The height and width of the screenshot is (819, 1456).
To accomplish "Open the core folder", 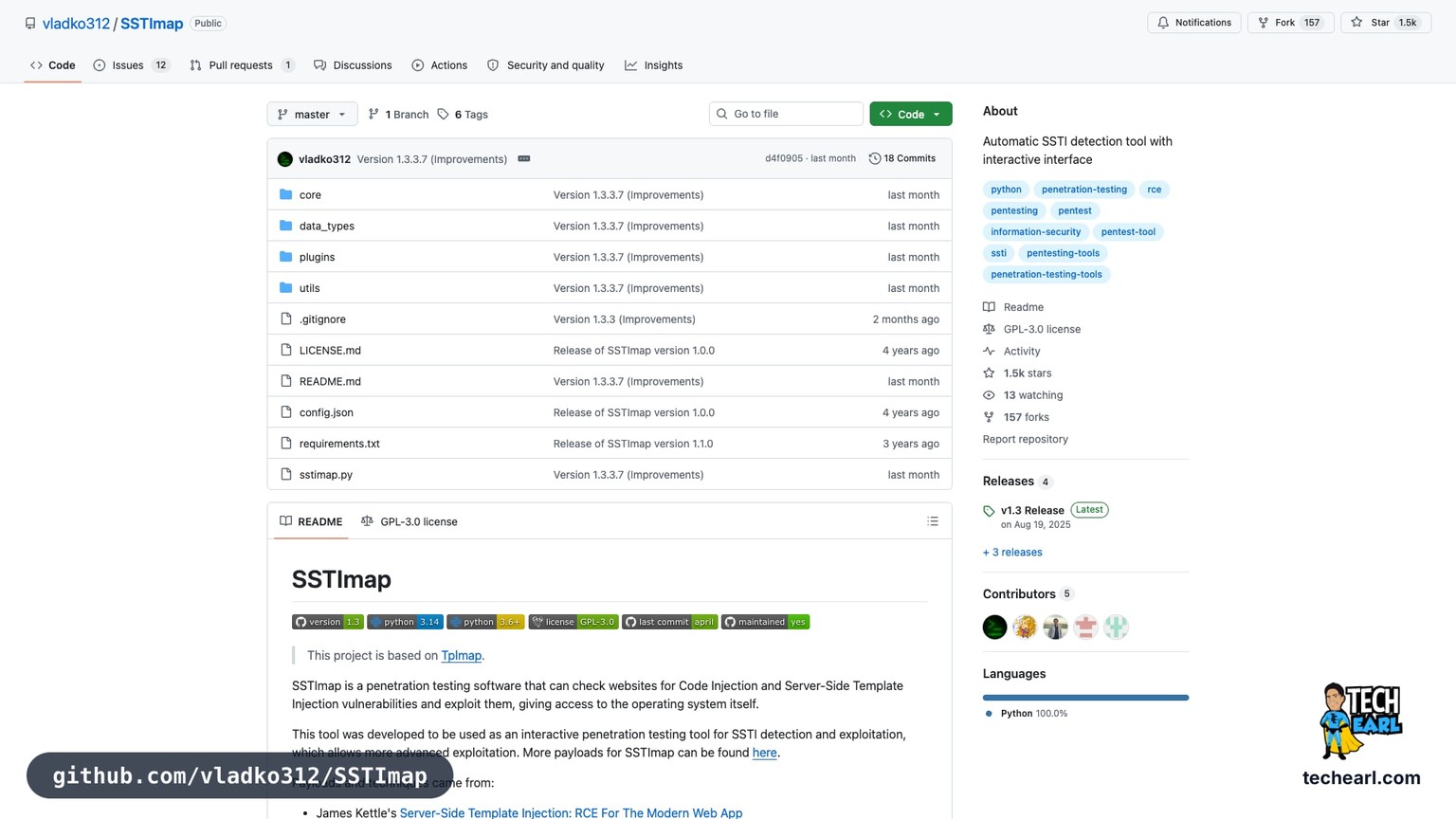I will tap(310, 195).
